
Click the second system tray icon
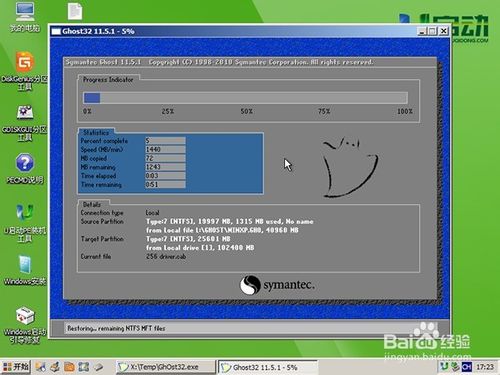[455, 367]
